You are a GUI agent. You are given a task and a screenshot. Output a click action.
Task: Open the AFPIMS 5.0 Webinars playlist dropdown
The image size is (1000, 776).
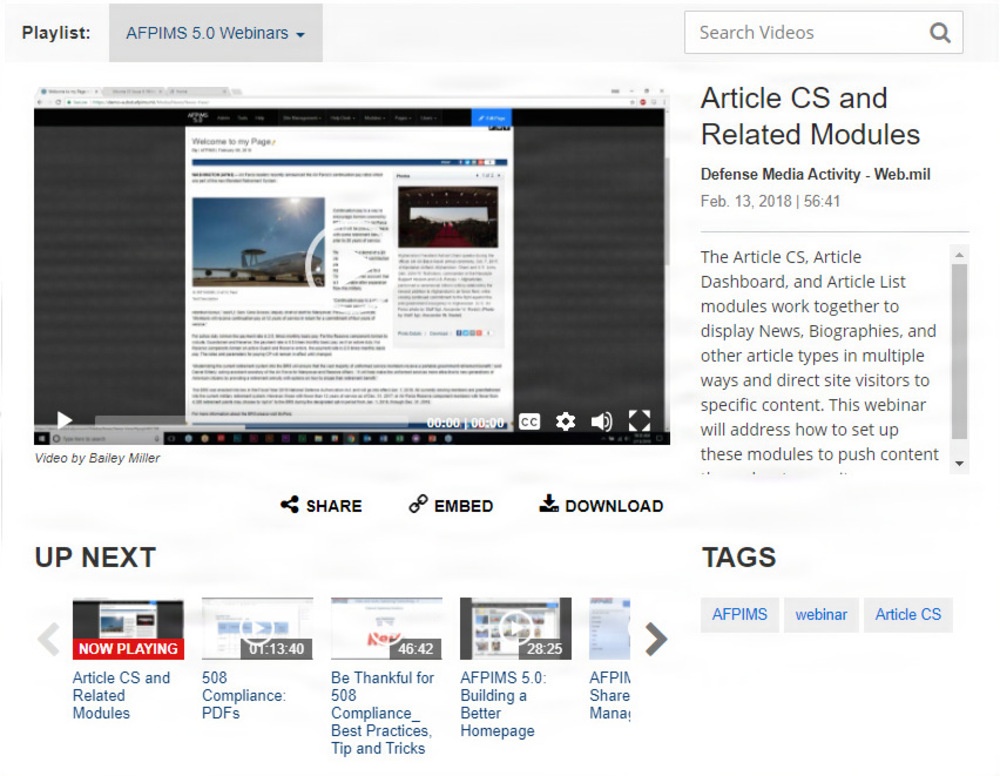[216, 33]
